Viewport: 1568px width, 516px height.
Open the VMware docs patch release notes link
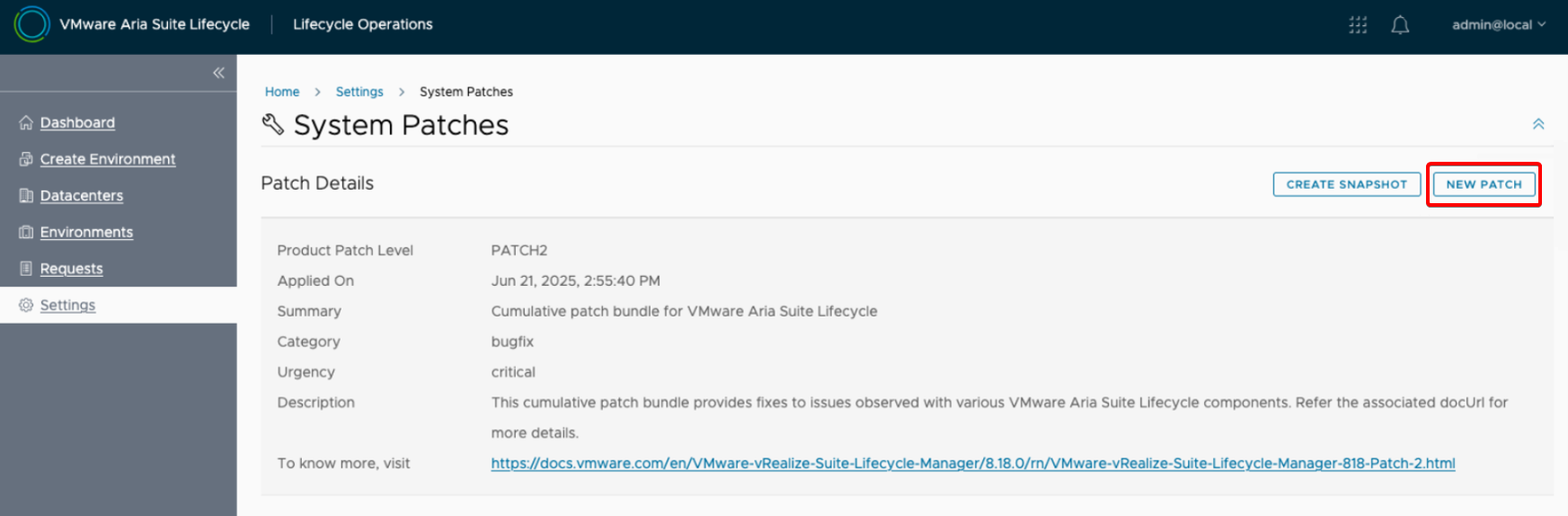972,464
